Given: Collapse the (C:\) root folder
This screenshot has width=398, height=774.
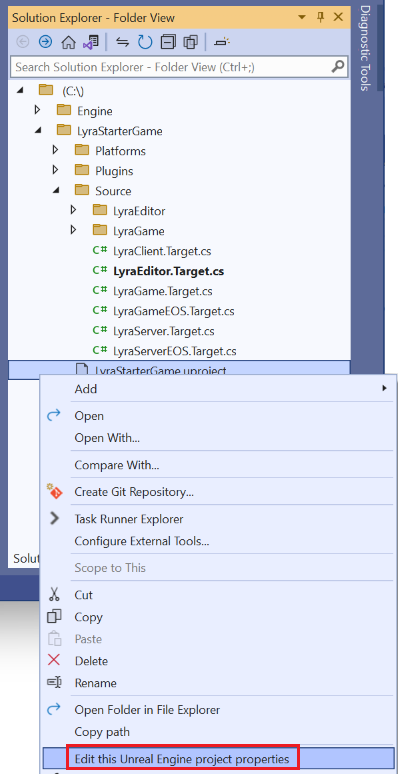Looking at the screenshot, I should (20, 90).
